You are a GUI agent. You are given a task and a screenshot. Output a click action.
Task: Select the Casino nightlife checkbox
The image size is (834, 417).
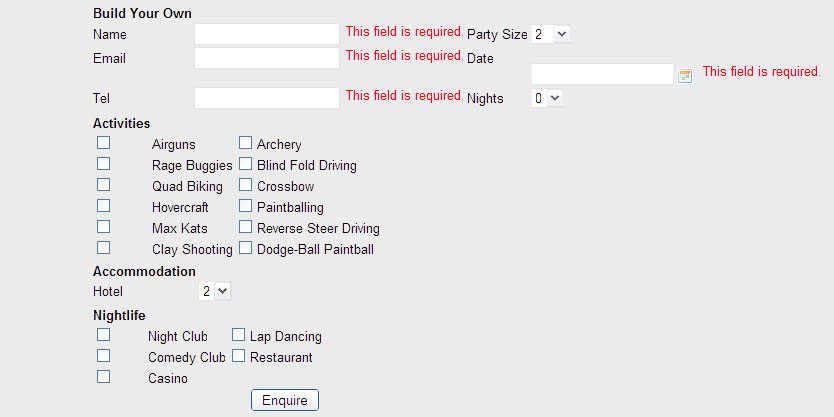103,377
